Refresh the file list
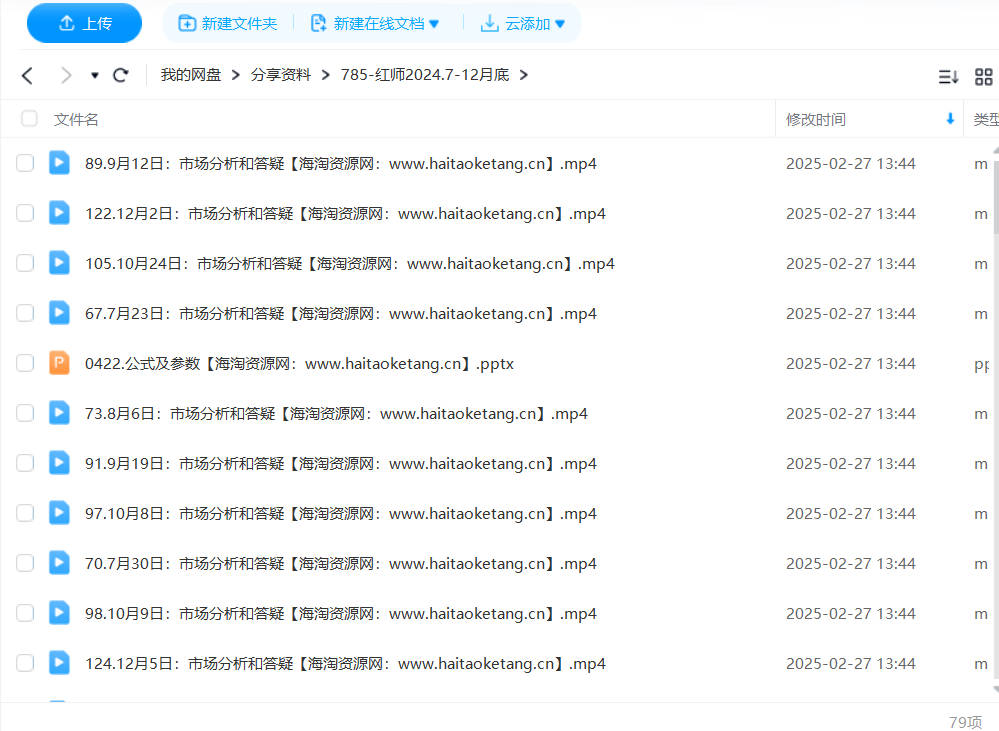The width and height of the screenshot is (999, 731). pos(120,75)
